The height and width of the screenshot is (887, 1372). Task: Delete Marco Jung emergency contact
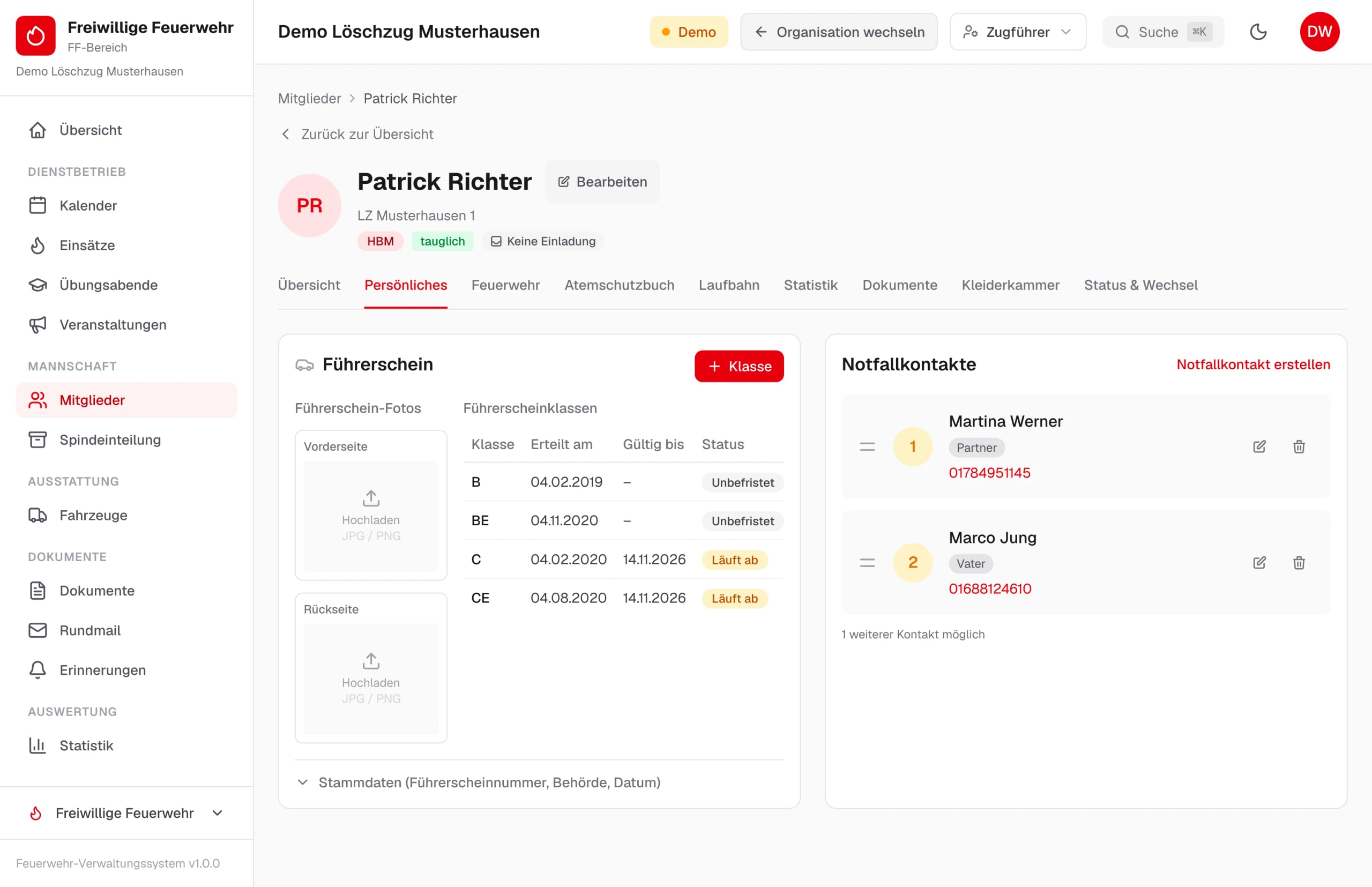[x=1298, y=563]
